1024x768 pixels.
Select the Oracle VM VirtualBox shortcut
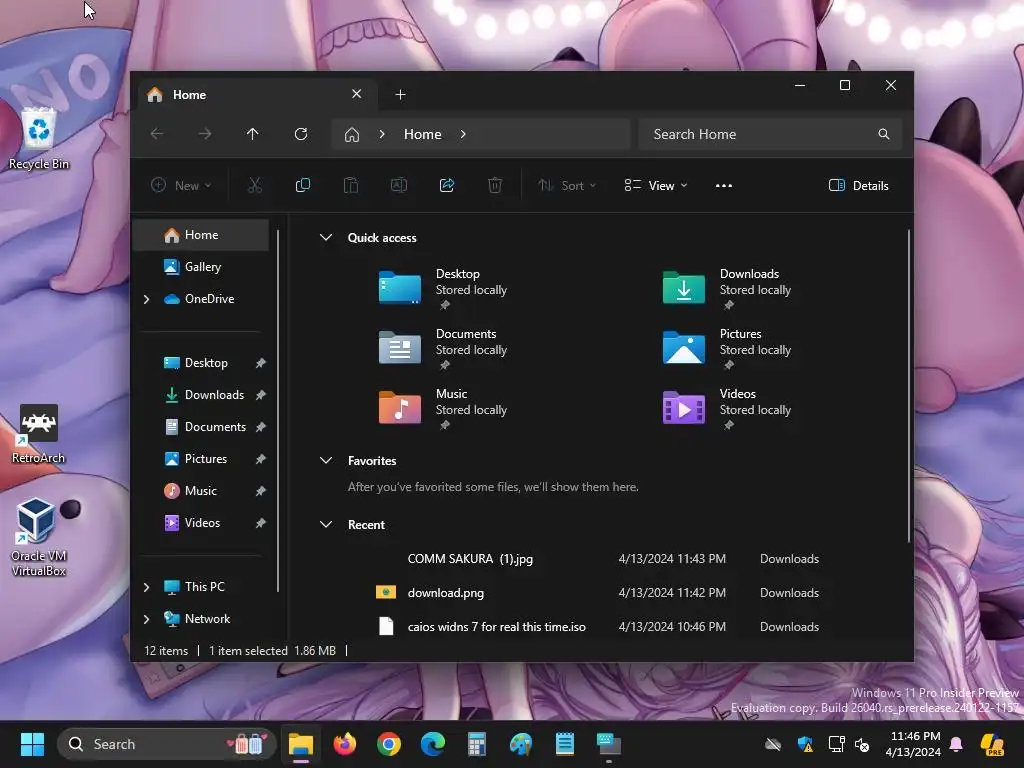coord(39,537)
